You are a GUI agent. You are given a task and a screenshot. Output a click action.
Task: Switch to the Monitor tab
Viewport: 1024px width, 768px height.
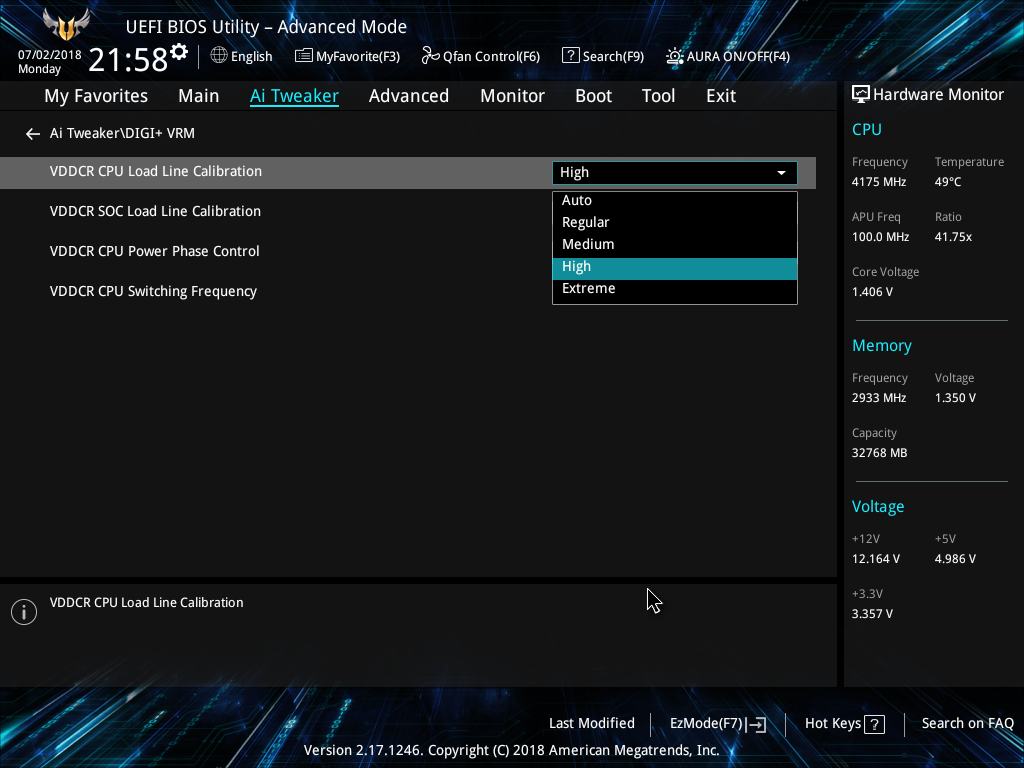click(x=512, y=96)
